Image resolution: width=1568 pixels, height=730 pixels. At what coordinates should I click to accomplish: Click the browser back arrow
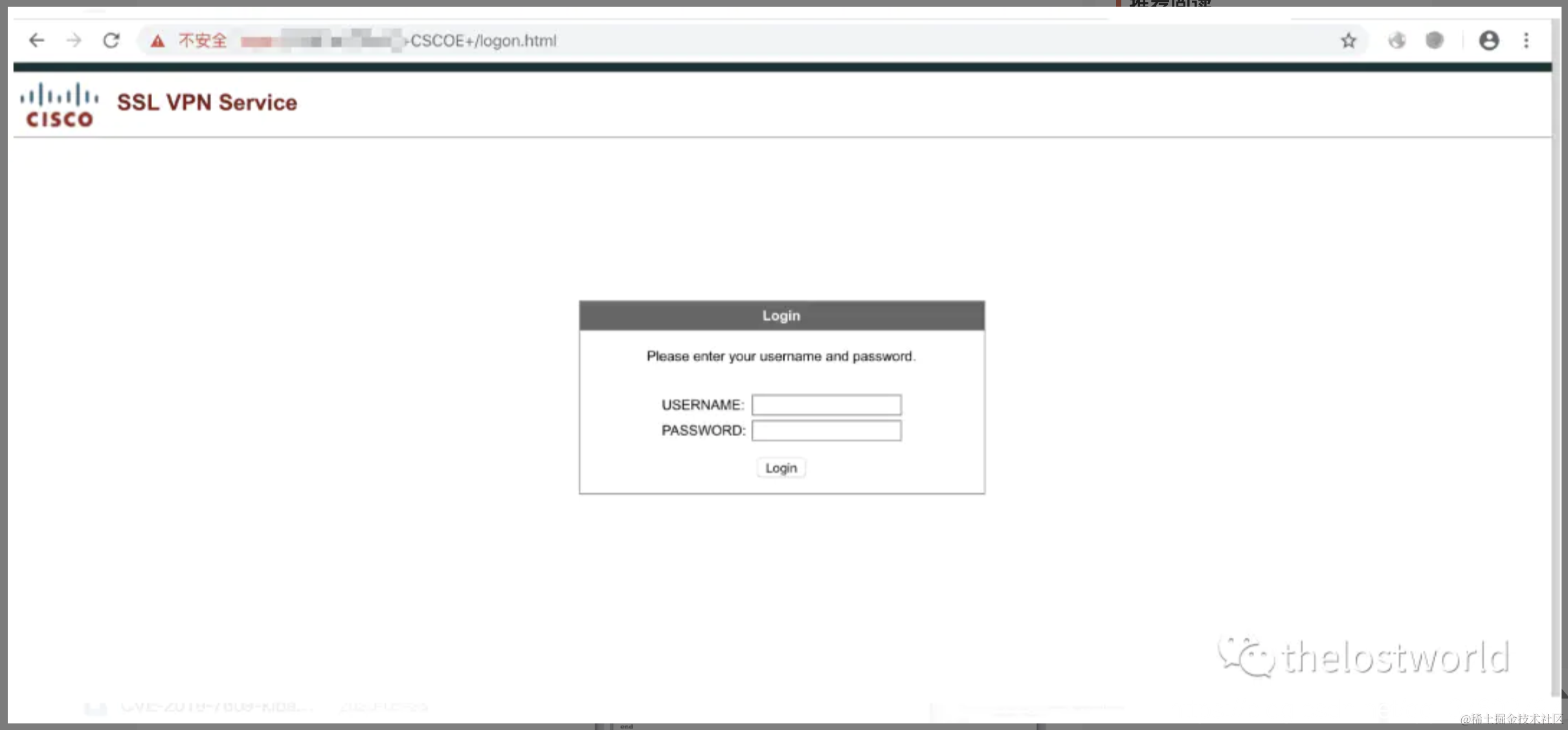pos(36,41)
